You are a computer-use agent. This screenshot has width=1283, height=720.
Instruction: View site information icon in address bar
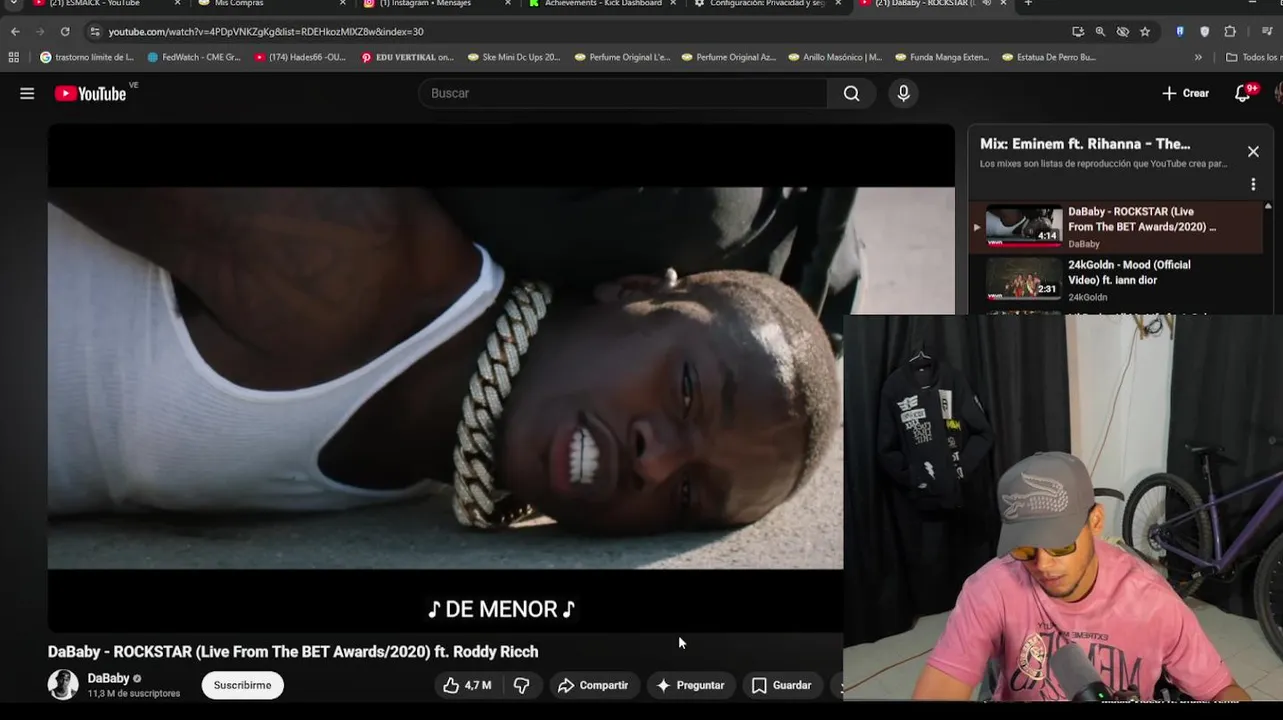pyautogui.click(x=95, y=31)
